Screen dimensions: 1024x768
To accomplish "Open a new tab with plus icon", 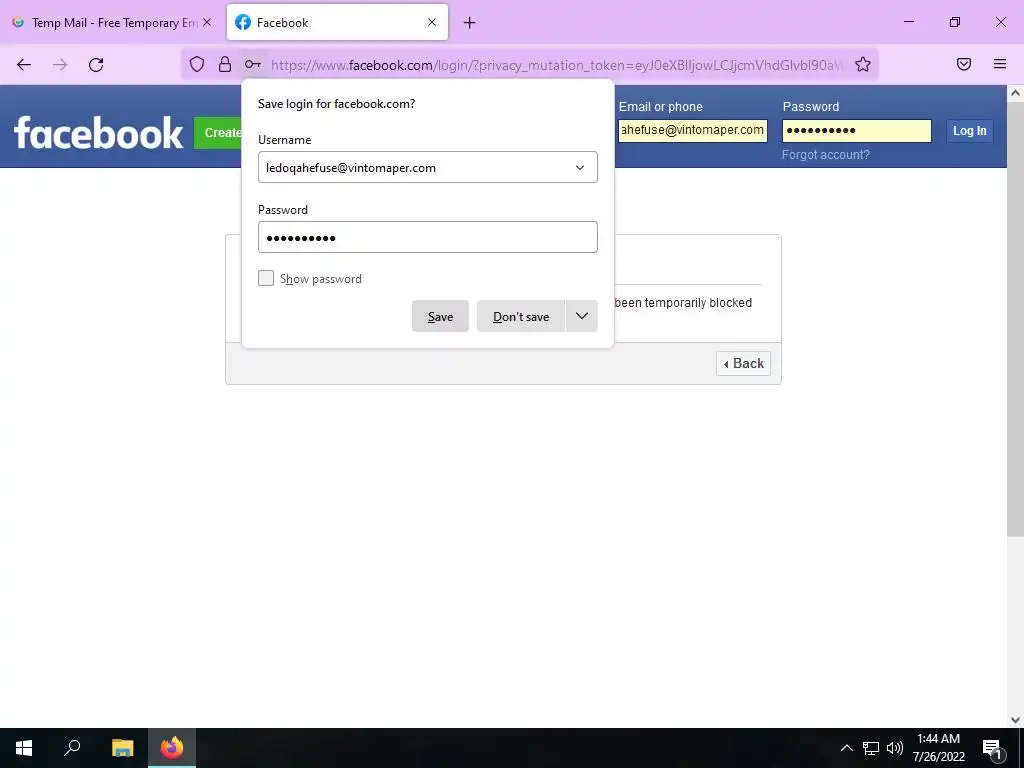I will [470, 23].
